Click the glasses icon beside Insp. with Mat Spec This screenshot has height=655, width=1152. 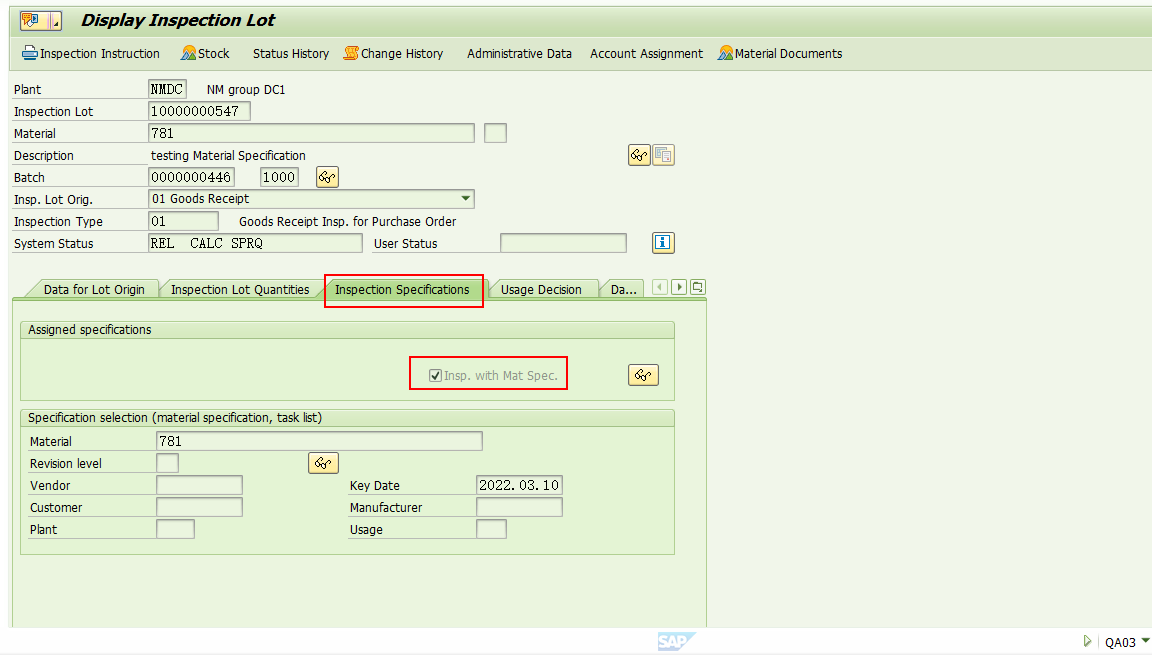pyautogui.click(x=643, y=373)
